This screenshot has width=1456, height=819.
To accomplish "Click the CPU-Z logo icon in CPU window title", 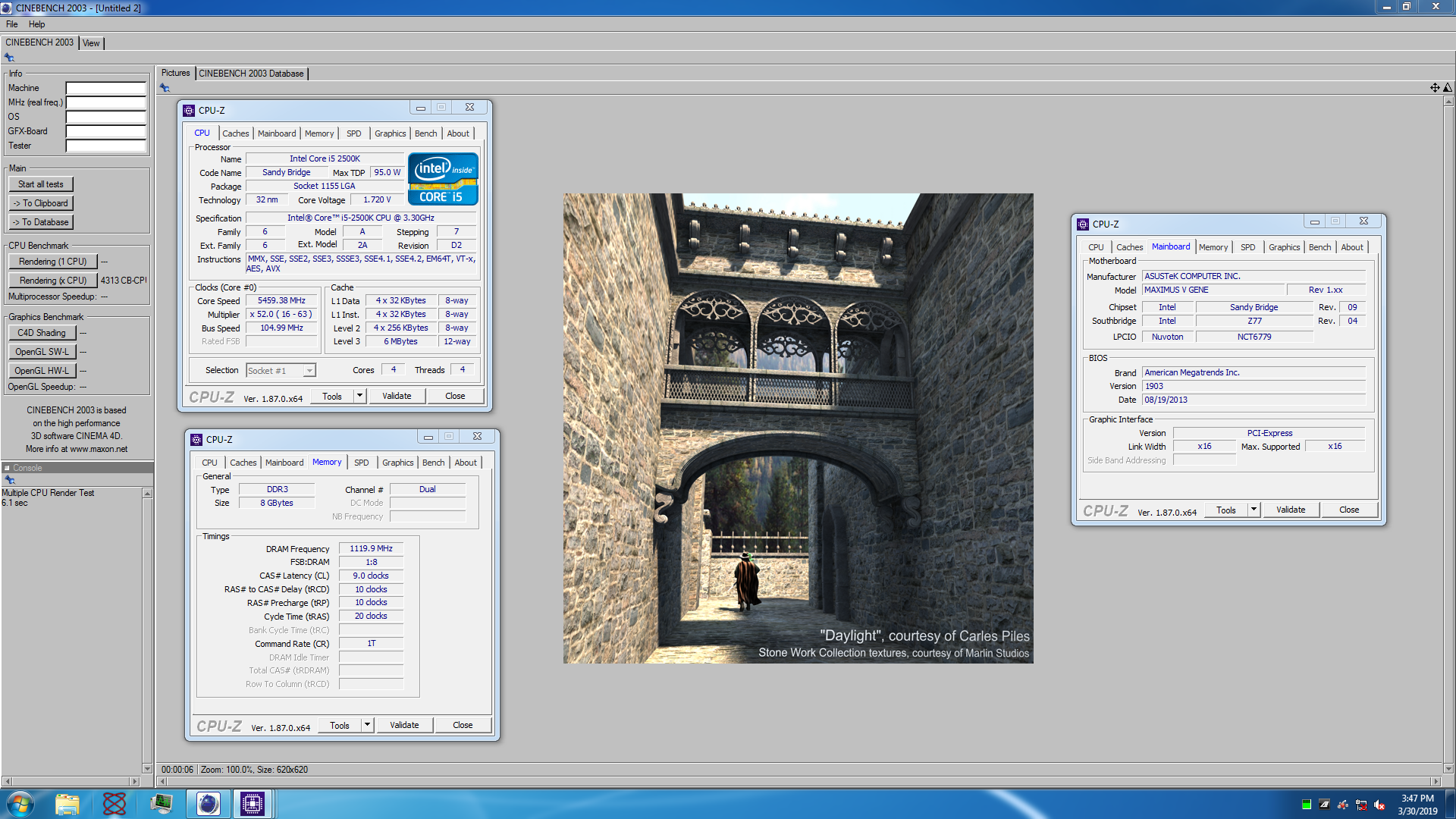I will (x=189, y=110).
